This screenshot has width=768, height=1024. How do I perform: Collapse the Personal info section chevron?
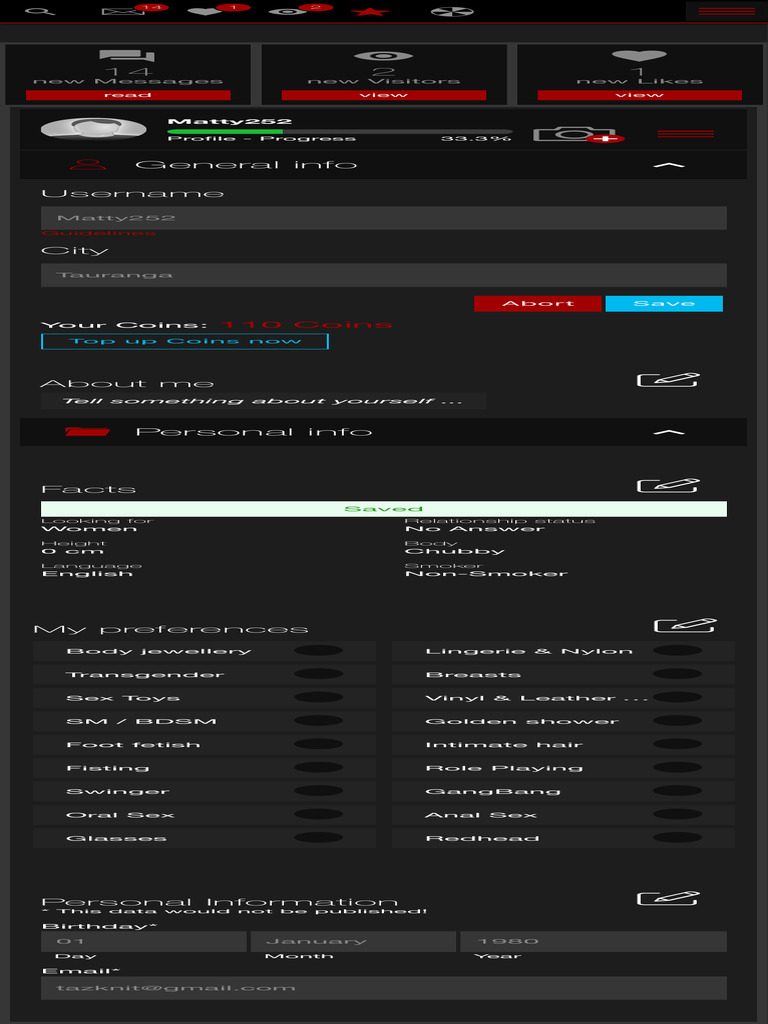coord(669,432)
